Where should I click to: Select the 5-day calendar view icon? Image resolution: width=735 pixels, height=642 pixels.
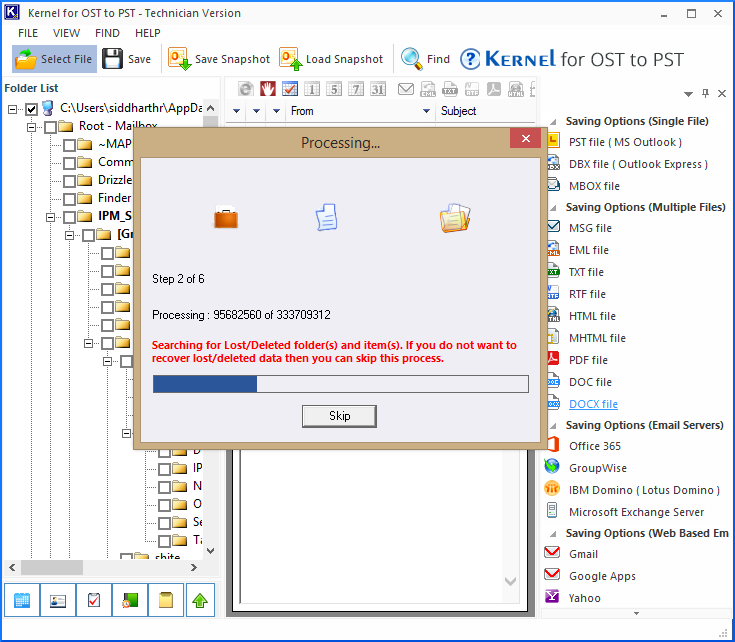(334, 89)
